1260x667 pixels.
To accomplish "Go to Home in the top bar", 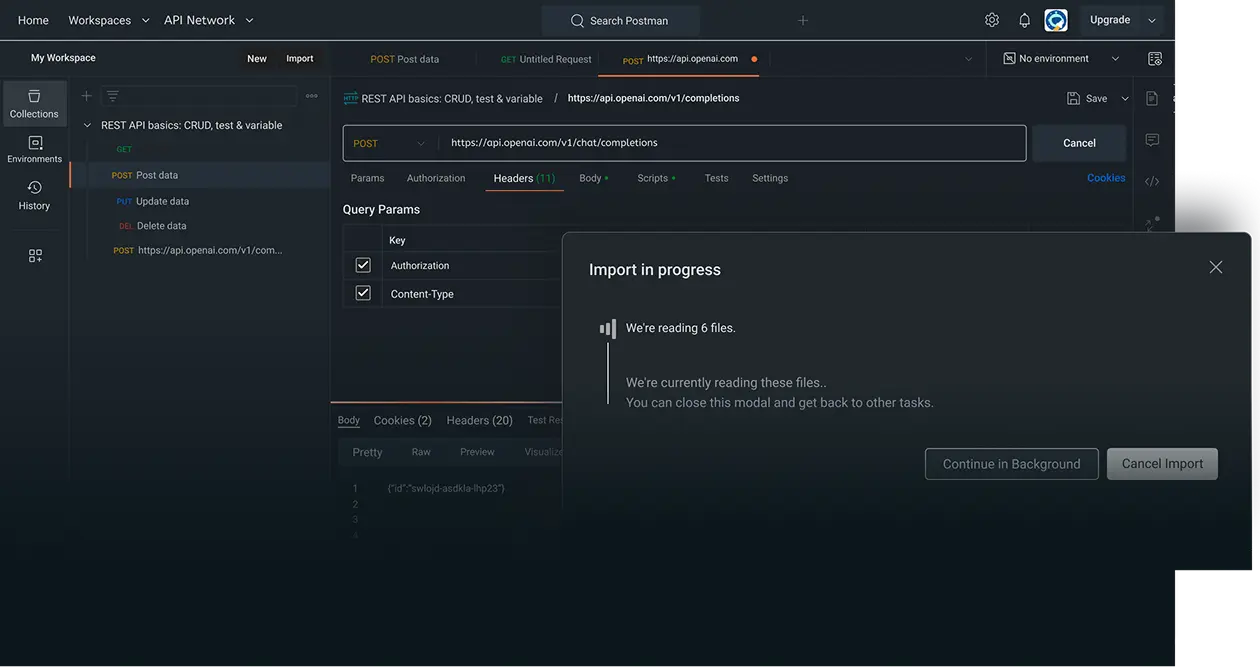I will [x=33, y=20].
